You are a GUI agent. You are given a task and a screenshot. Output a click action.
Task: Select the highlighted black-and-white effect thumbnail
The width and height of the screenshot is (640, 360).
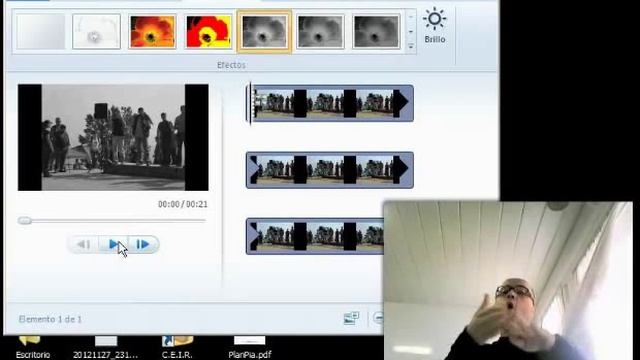pos(264,32)
